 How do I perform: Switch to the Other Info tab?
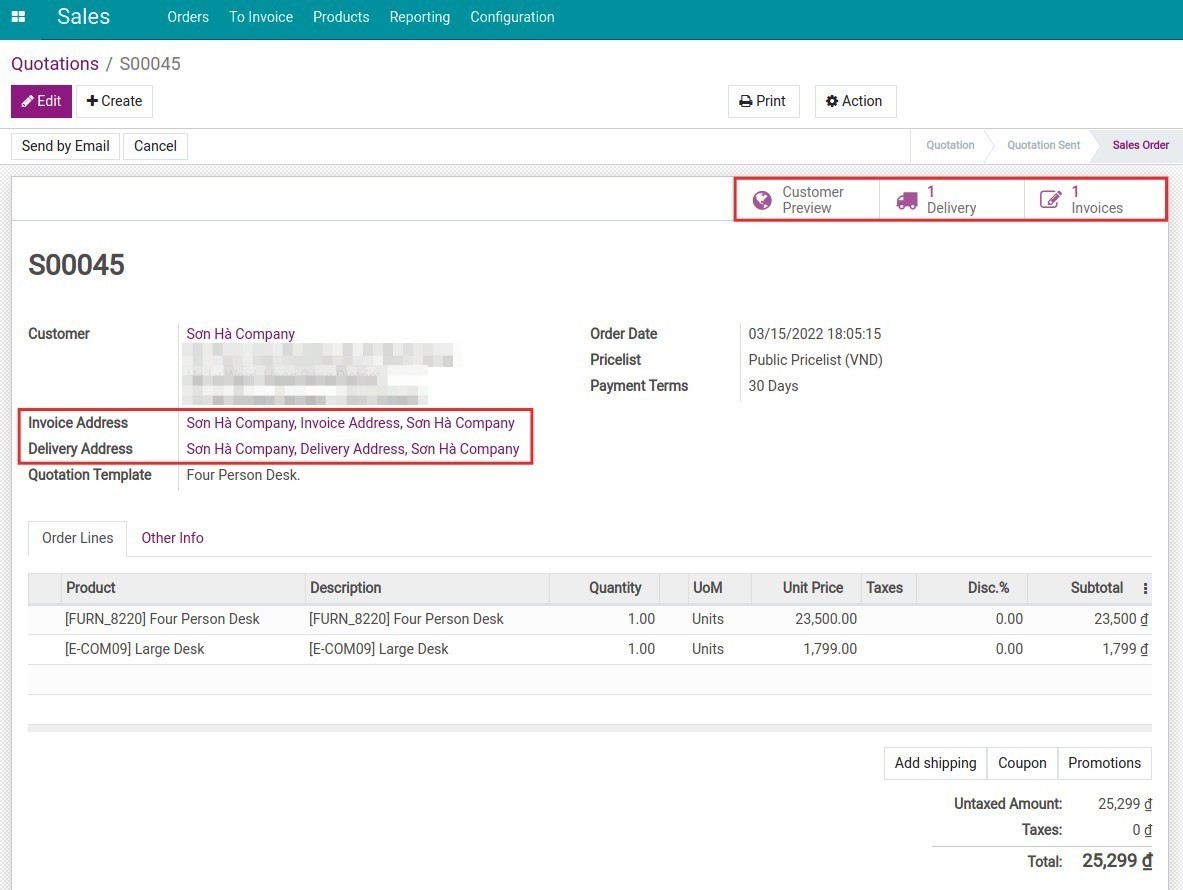point(172,538)
